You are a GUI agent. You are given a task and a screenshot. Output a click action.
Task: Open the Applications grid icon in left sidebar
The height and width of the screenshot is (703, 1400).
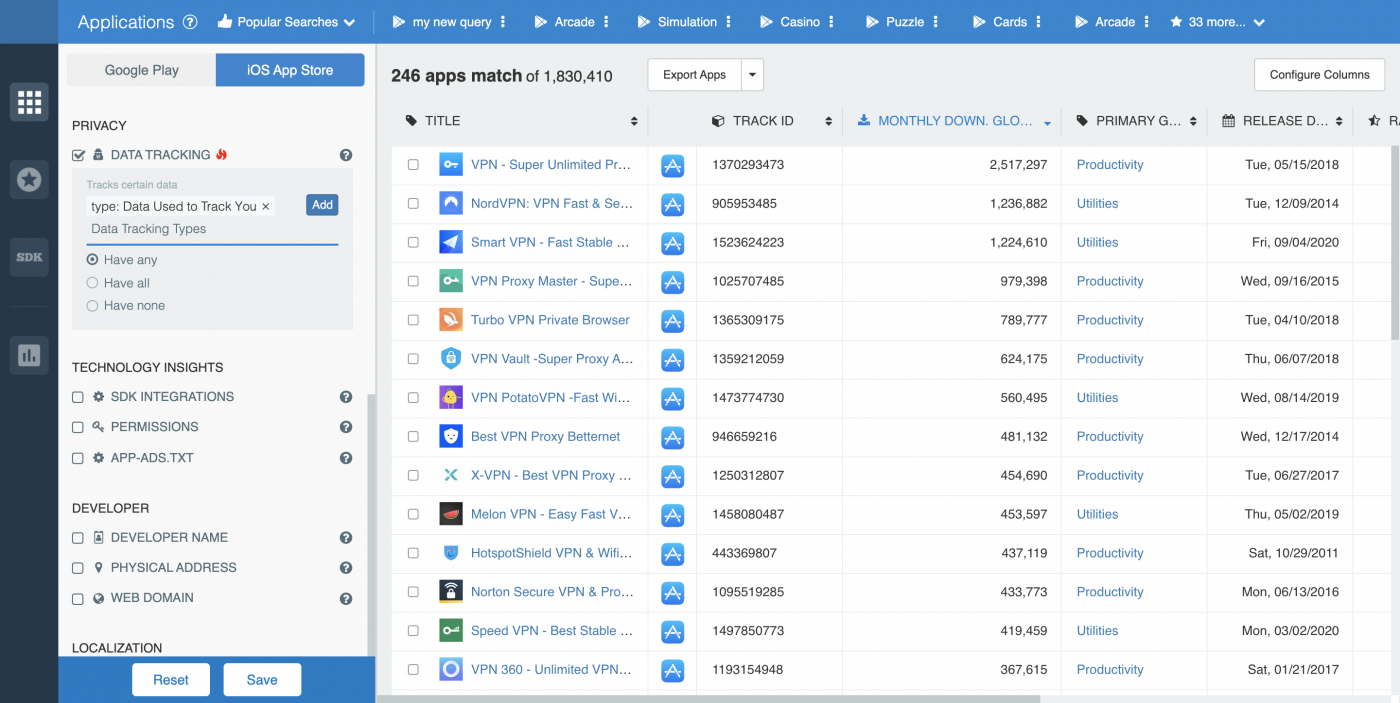29,102
